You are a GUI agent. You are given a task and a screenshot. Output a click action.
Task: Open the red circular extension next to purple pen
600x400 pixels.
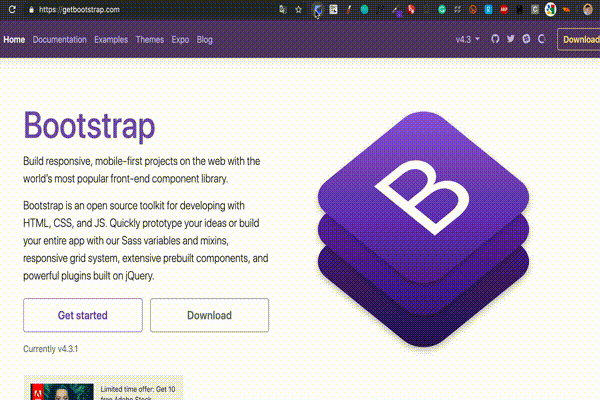[x=411, y=10]
